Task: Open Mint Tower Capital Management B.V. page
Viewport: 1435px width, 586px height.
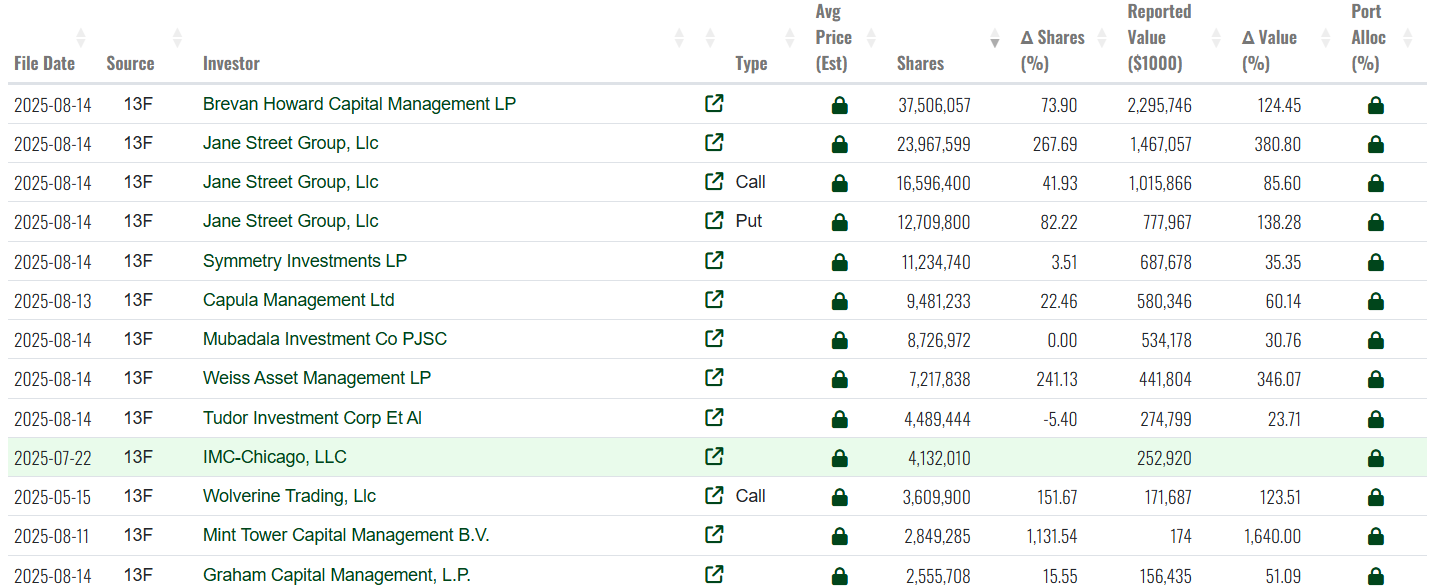Action: 346,534
